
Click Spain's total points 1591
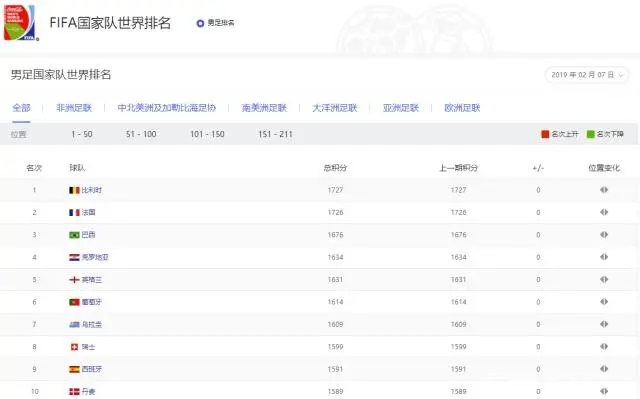[x=335, y=369]
